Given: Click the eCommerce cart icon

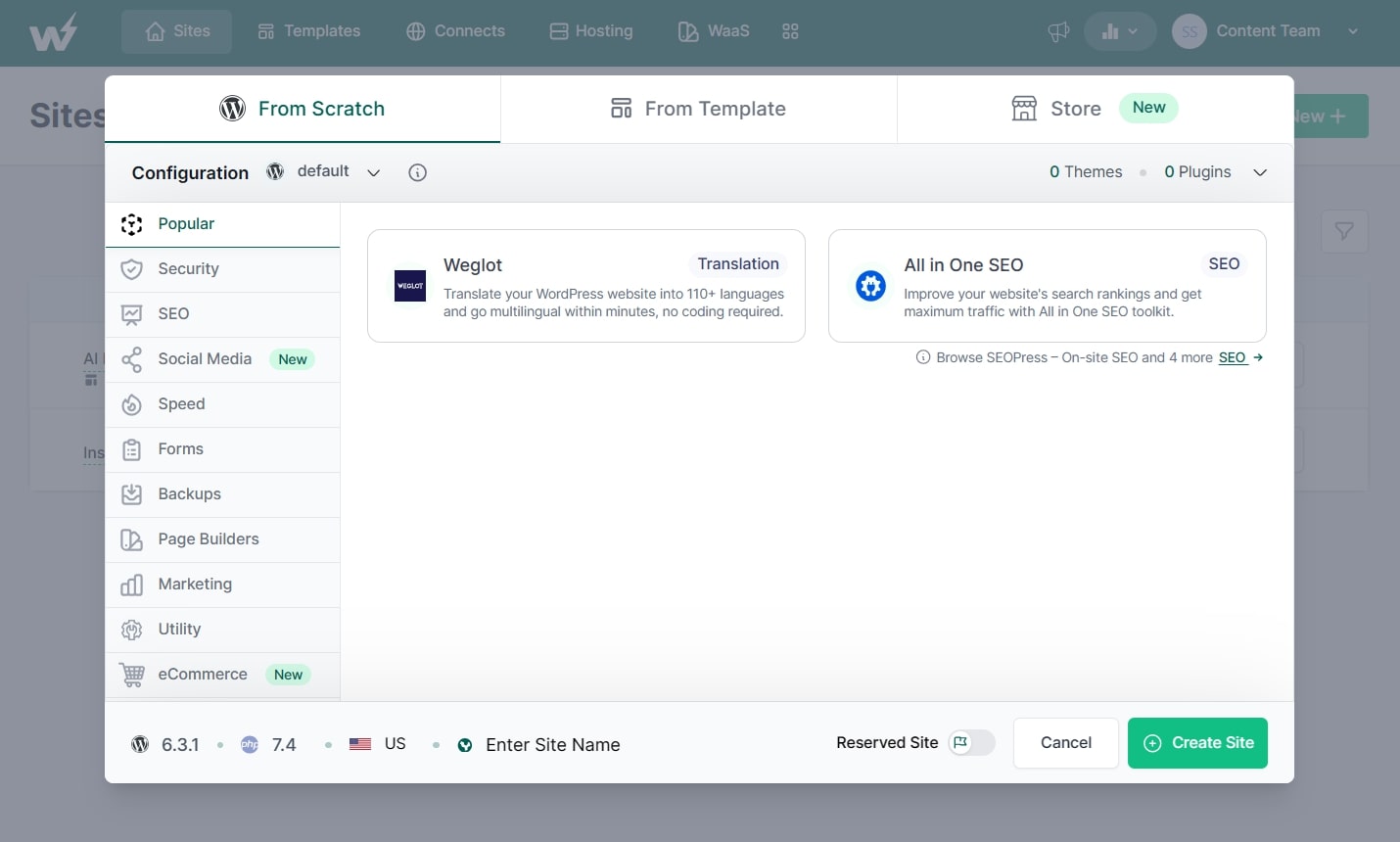Looking at the screenshot, I should pos(132,675).
